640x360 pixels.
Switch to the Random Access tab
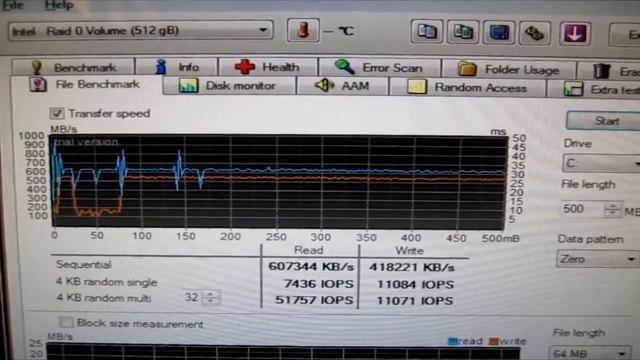468,87
